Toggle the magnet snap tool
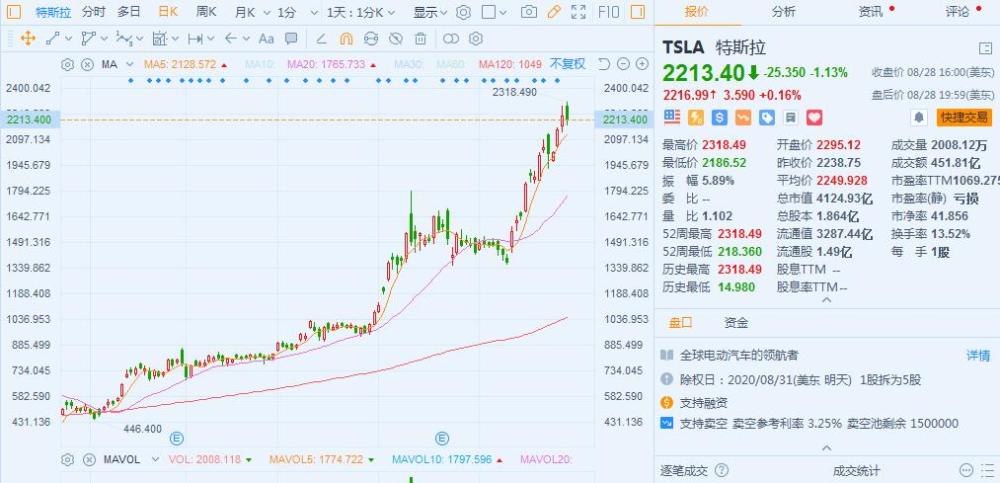 point(346,39)
